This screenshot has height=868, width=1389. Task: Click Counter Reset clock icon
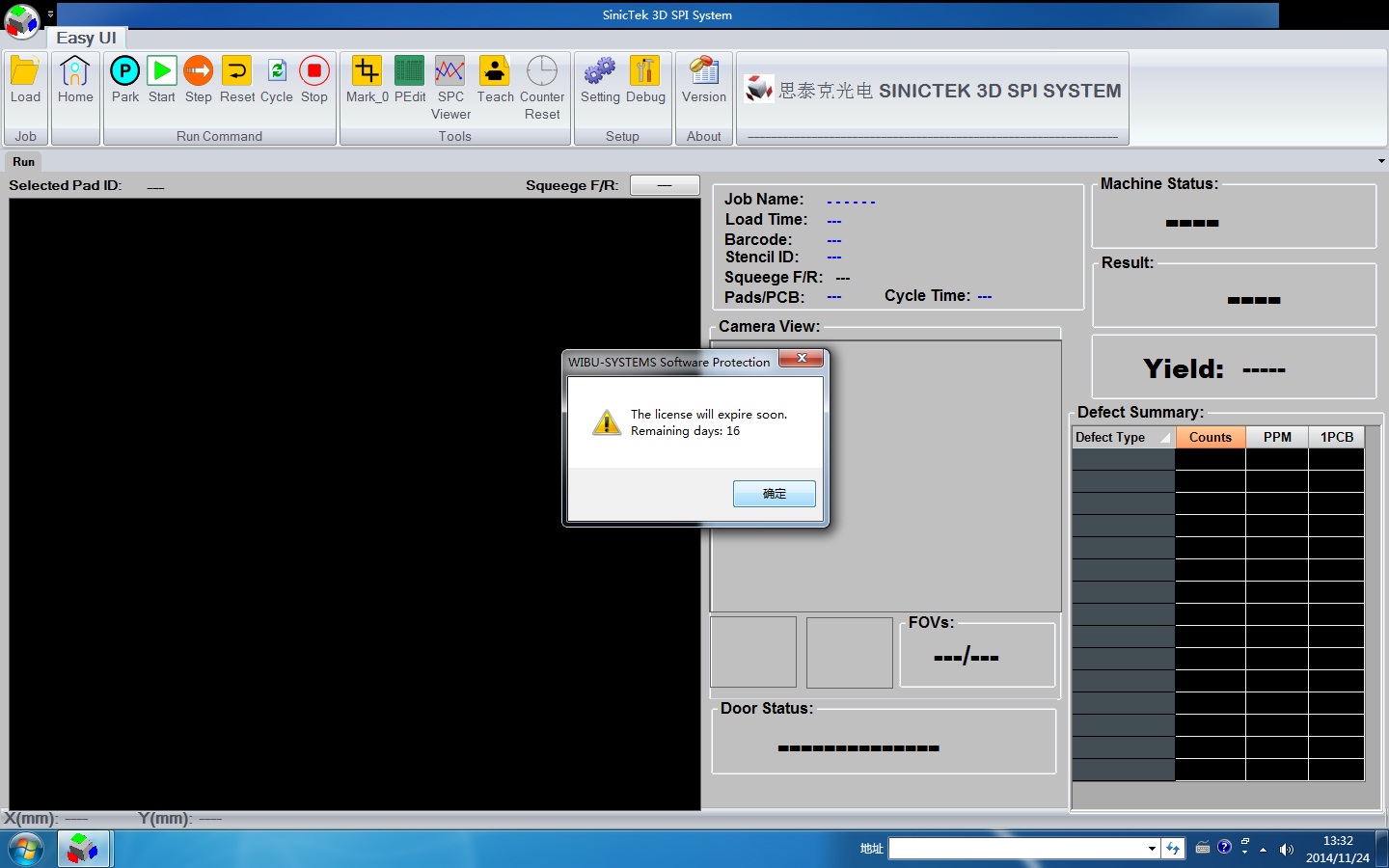[542, 72]
